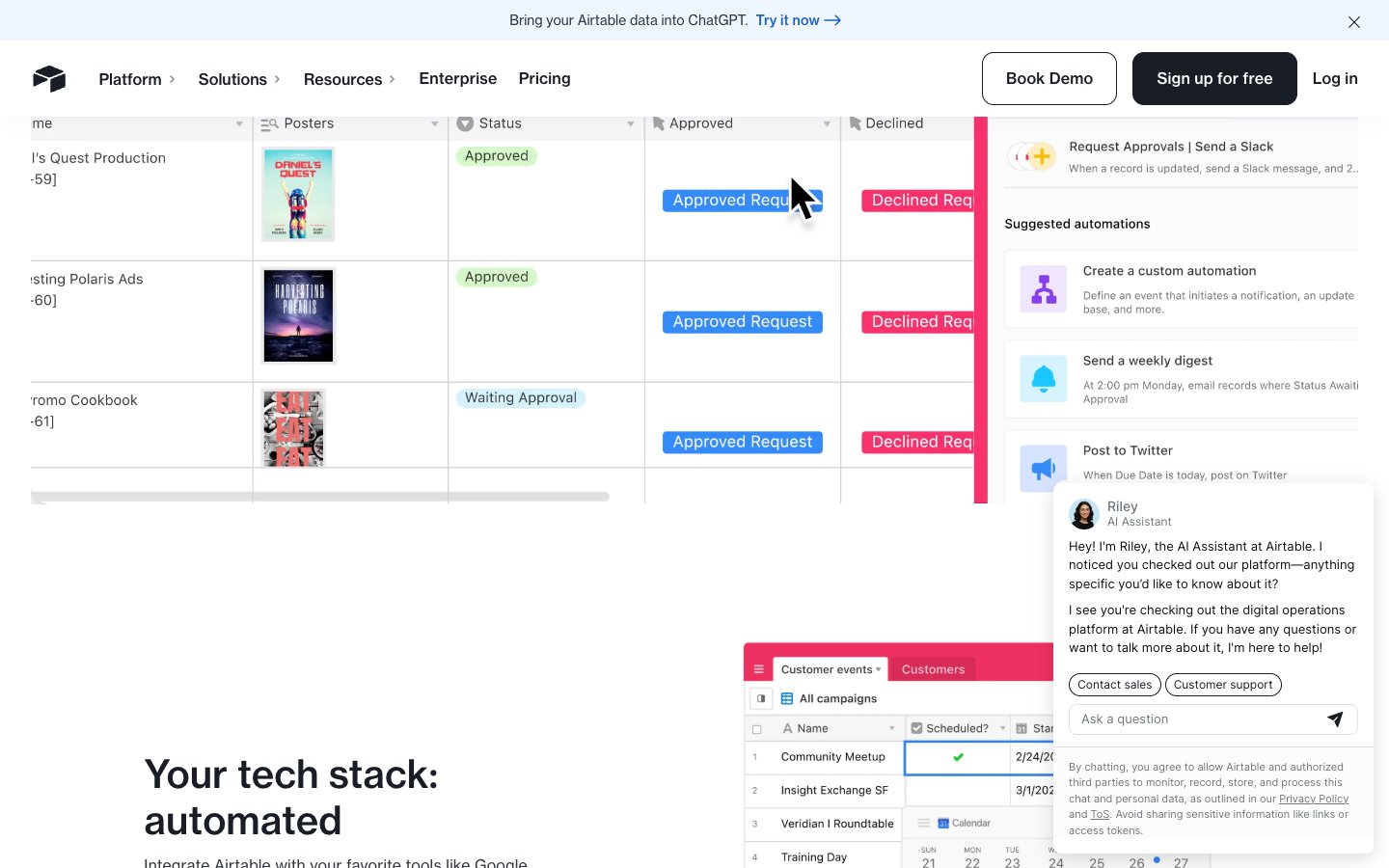Image resolution: width=1389 pixels, height=868 pixels.
Task: Click the blue bell weekly digest icon
Action: coord(1044,379)
